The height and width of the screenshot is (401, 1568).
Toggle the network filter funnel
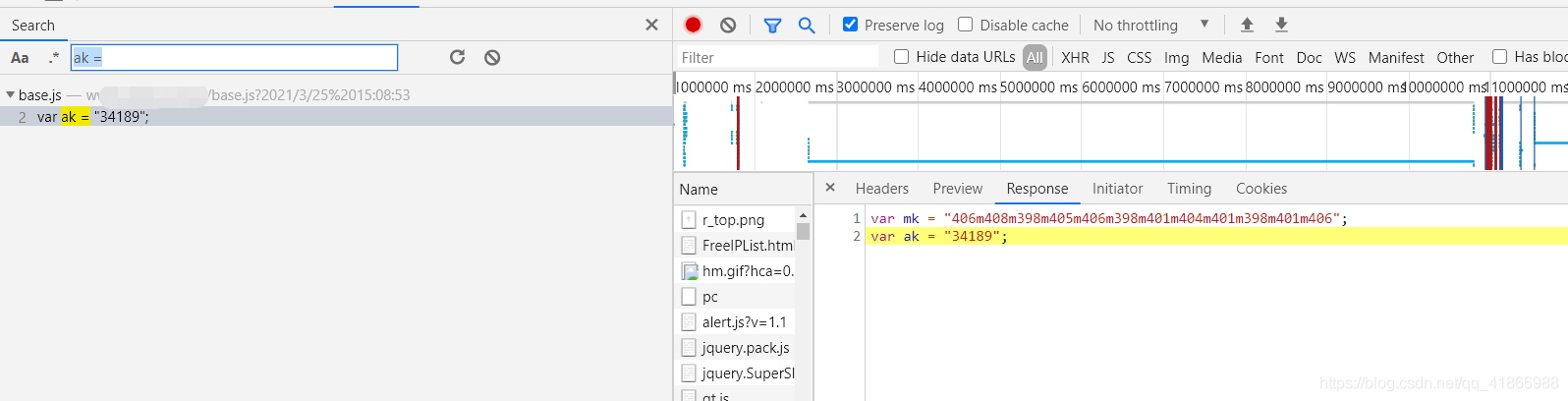772,26
